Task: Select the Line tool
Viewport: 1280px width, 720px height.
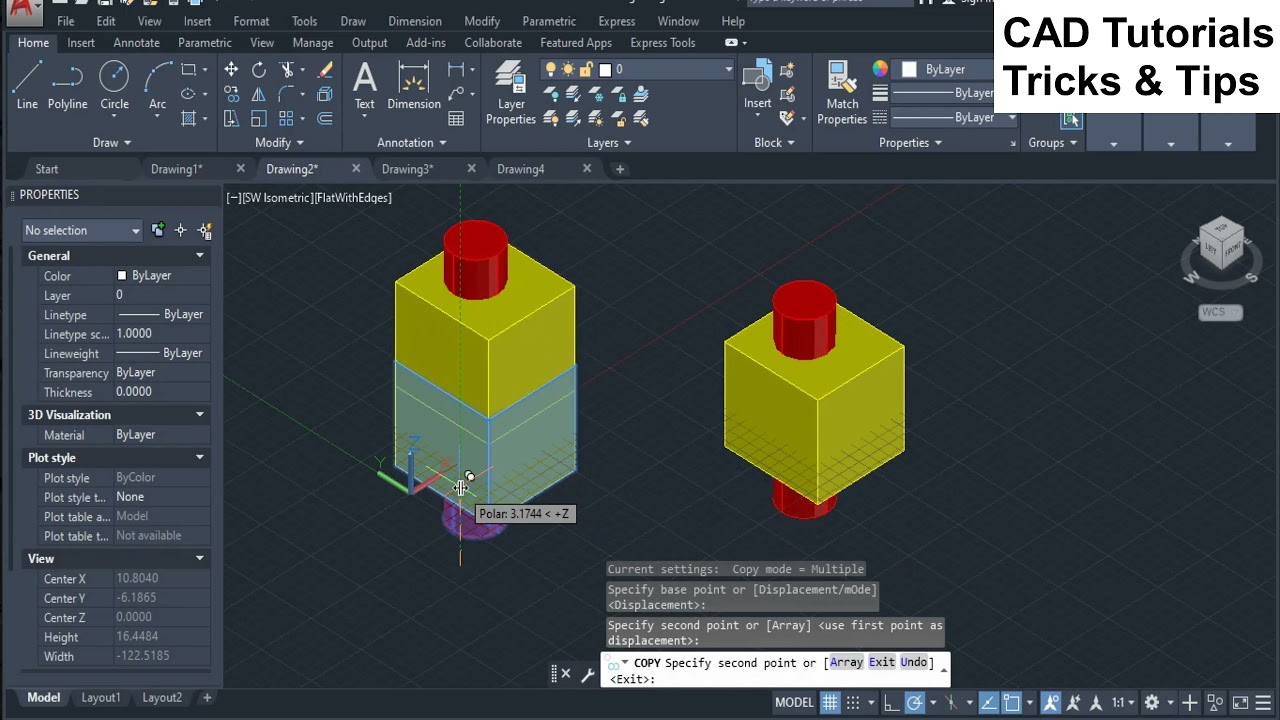Action: click(x=27, y=86)
